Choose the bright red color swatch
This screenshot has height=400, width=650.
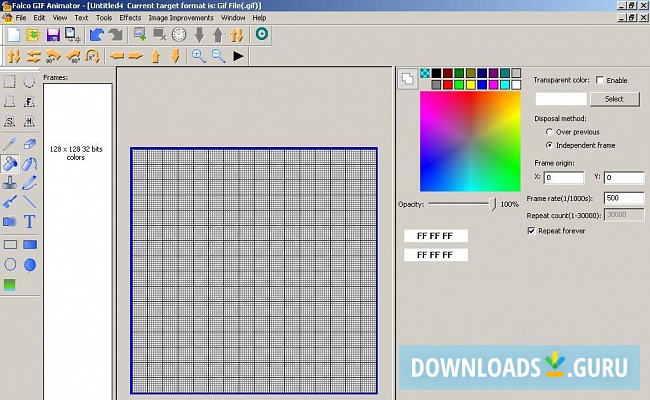[x=448, y=85]
